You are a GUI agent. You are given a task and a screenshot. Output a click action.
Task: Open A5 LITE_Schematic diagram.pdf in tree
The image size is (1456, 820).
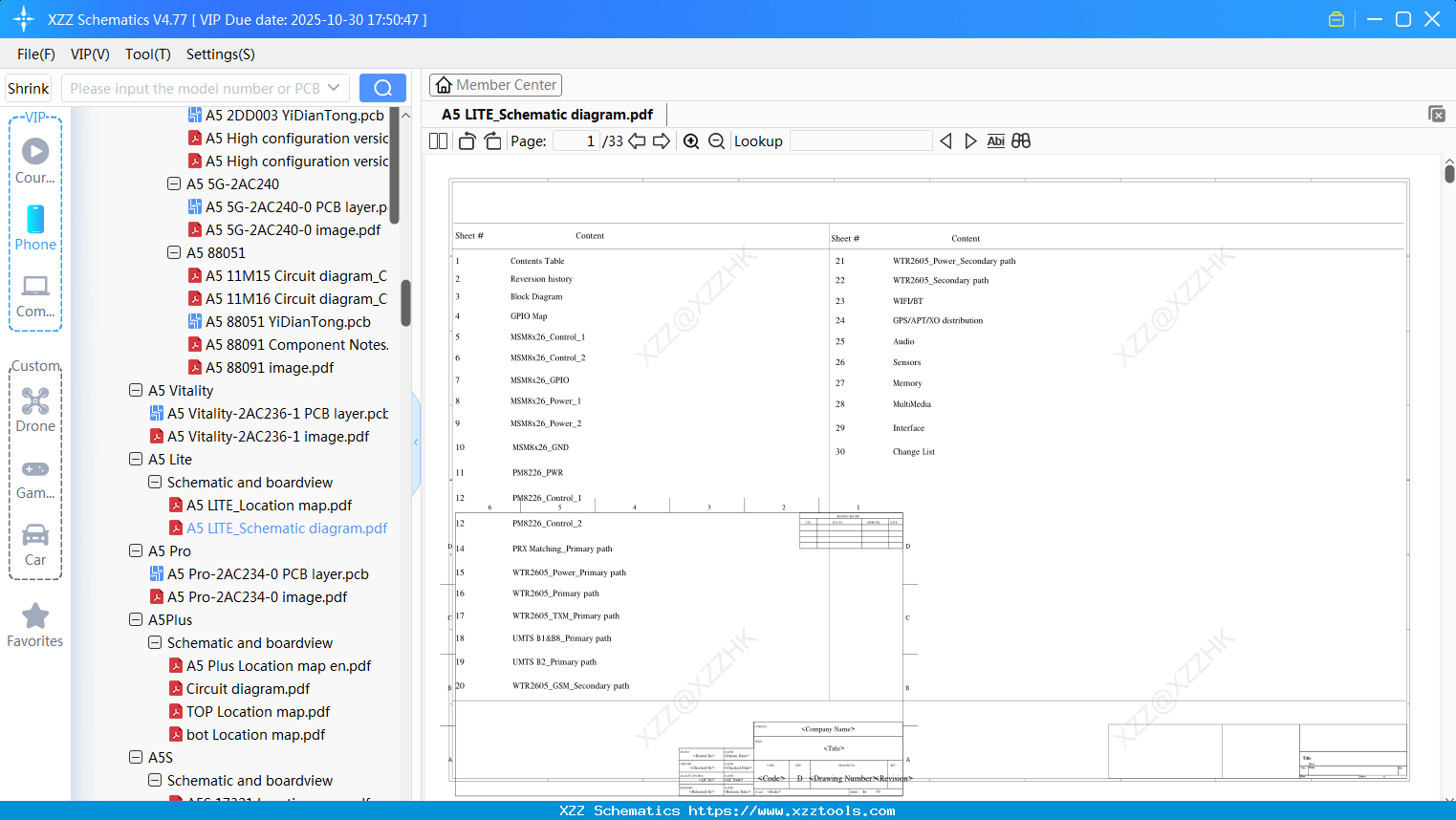(278, 529)
